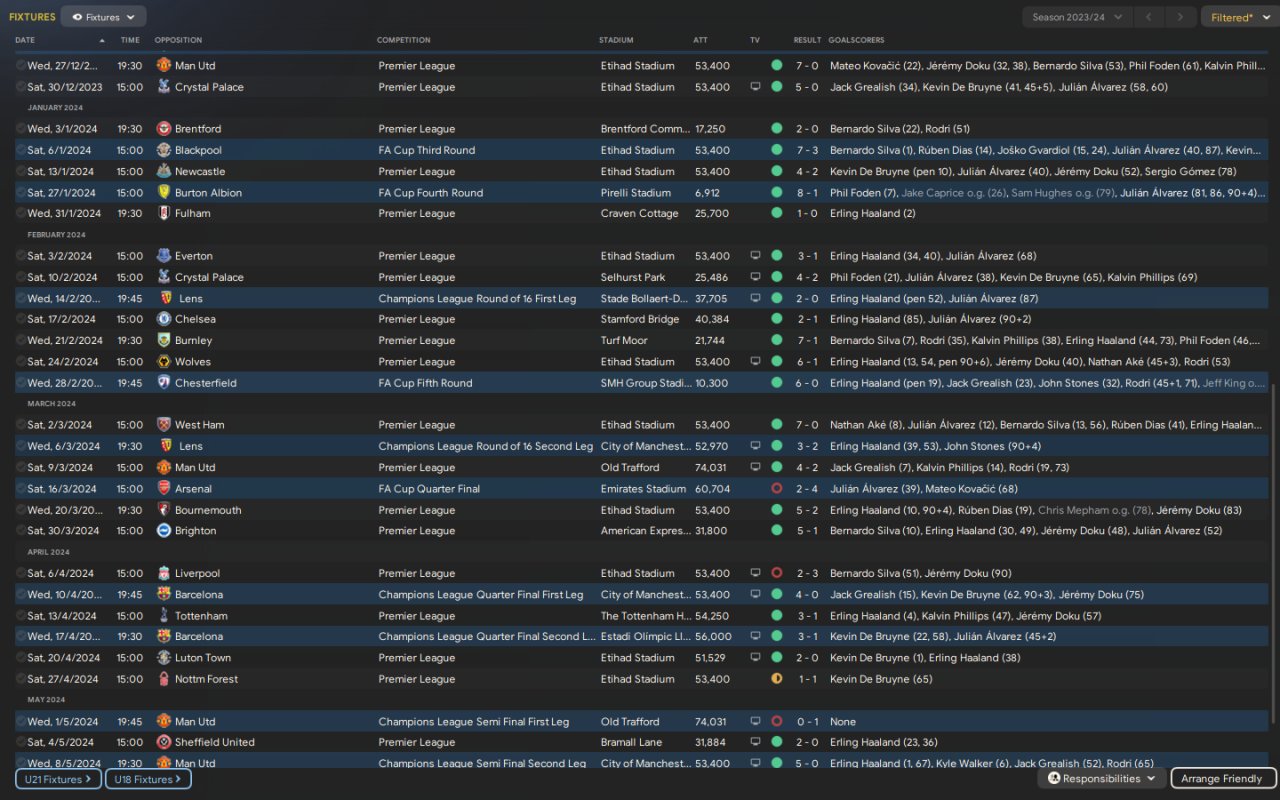Click the Luton Town club crest
Viewport: 1280px width, 800px height.
click(x=164, y=658)
